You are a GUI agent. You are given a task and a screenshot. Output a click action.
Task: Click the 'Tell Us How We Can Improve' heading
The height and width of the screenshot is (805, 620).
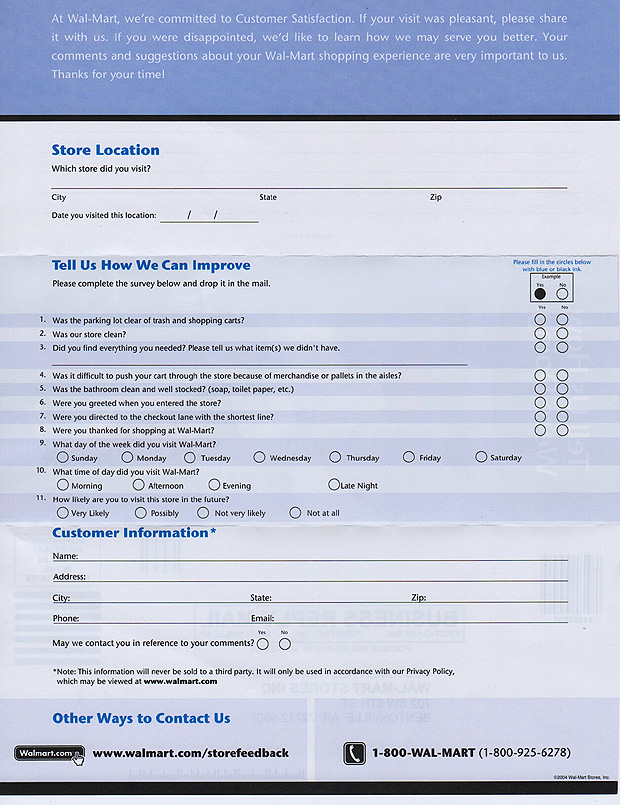pos(151,265)
